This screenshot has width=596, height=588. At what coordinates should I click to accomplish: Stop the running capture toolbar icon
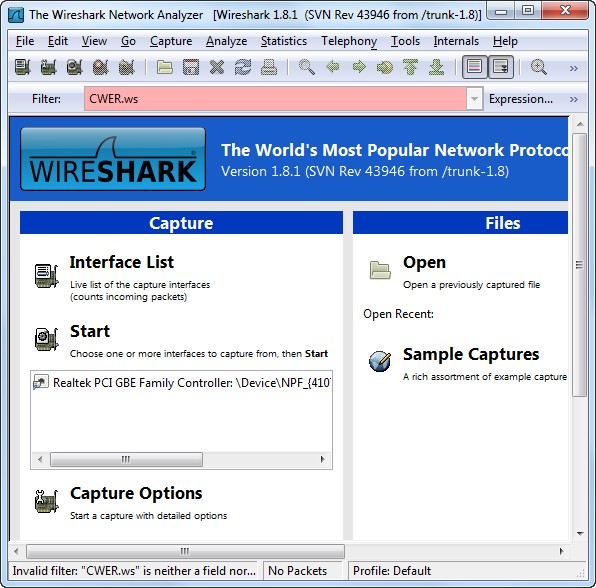click(x=101, y=67)
